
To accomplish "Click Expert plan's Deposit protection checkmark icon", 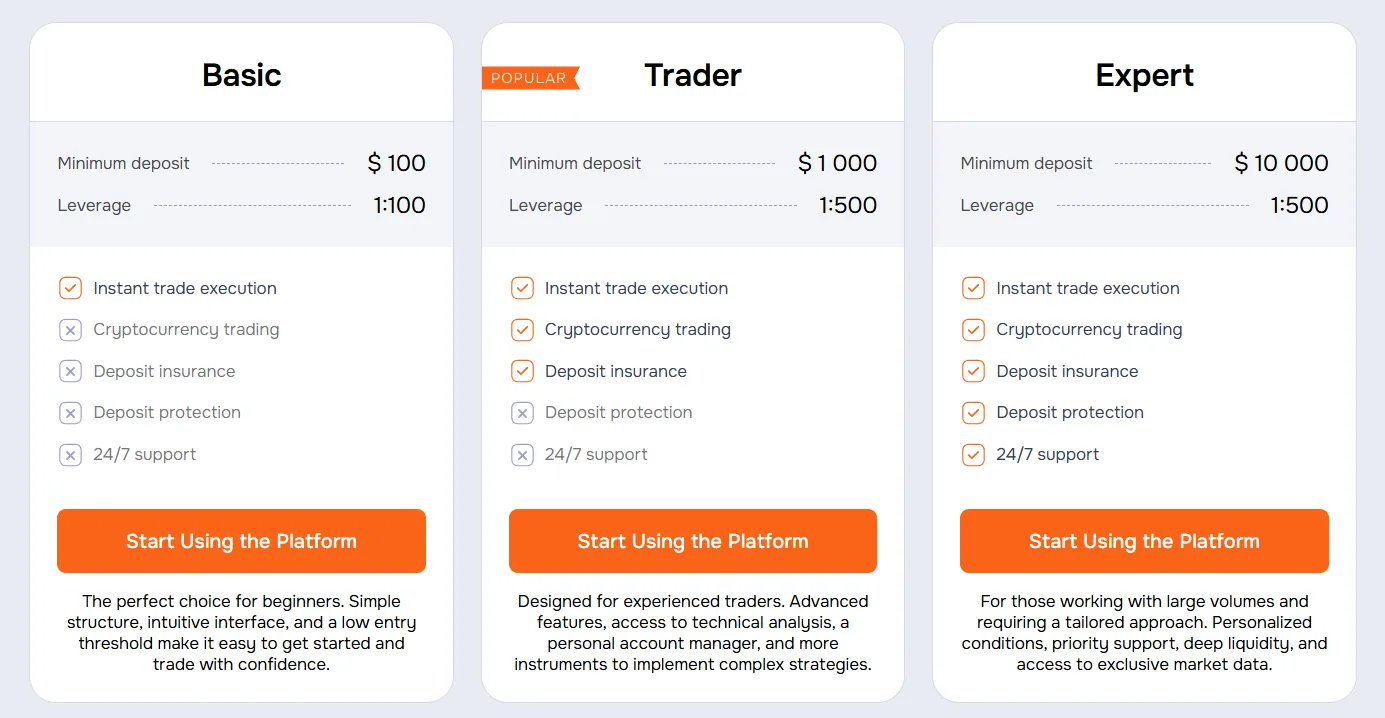I will pos(973,413).
